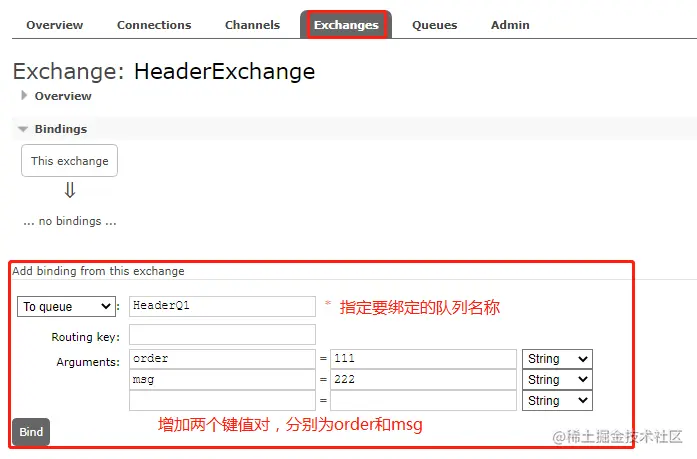Viewport: 697px width, 459px height.
Task: Open the String type dropdown for order
Action: [x=557, y=359]
